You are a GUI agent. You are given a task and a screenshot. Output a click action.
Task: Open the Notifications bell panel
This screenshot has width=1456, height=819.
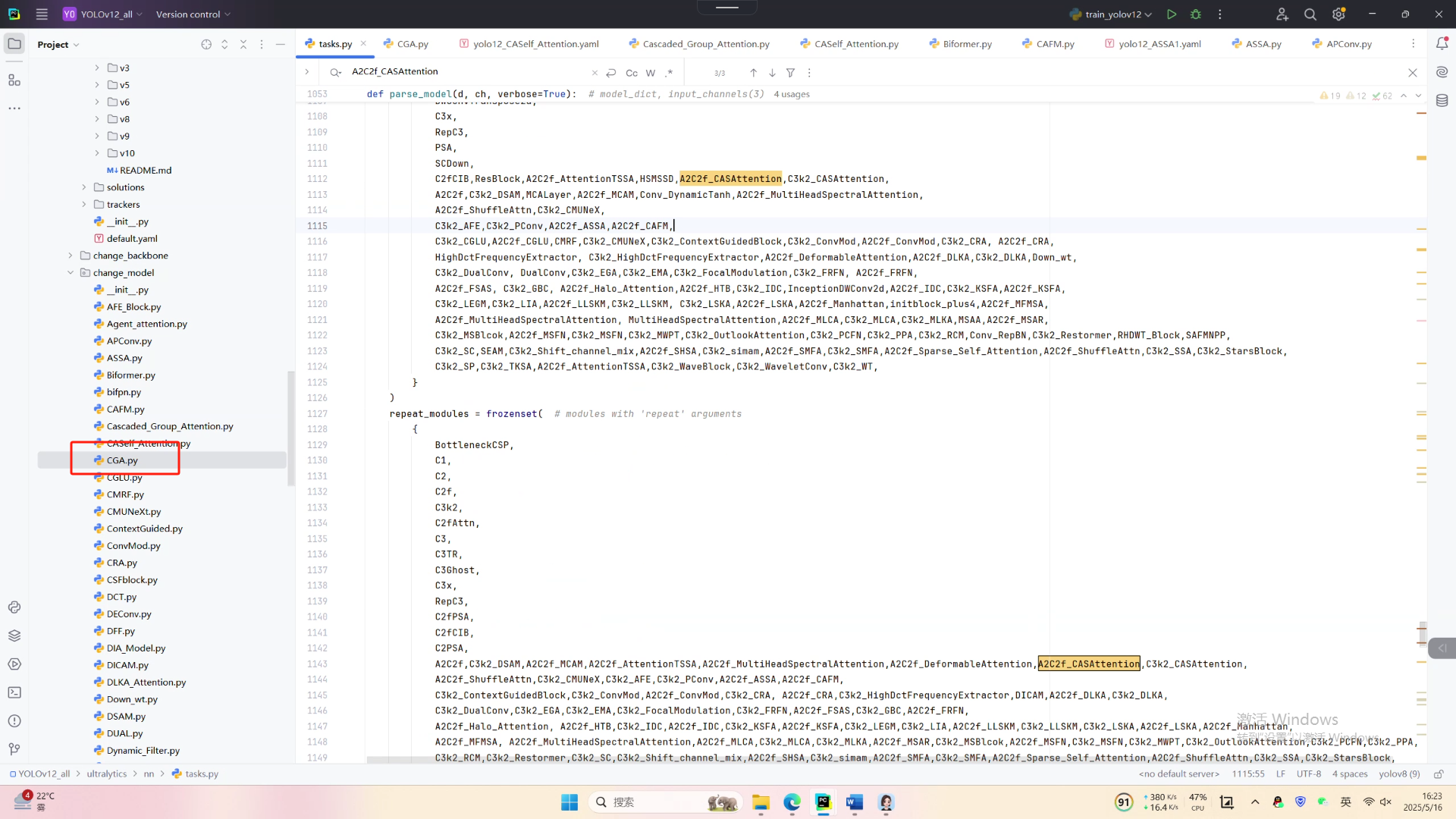click(1442, 44)
